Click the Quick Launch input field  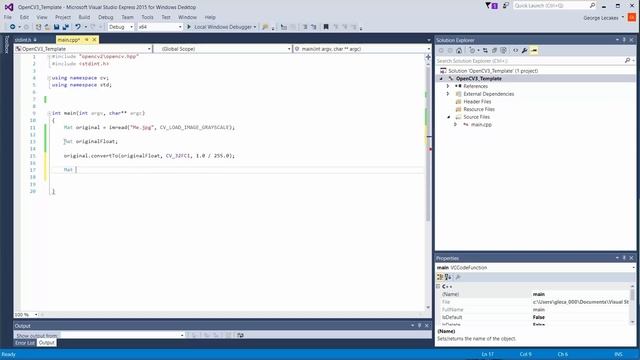[550, 6]
